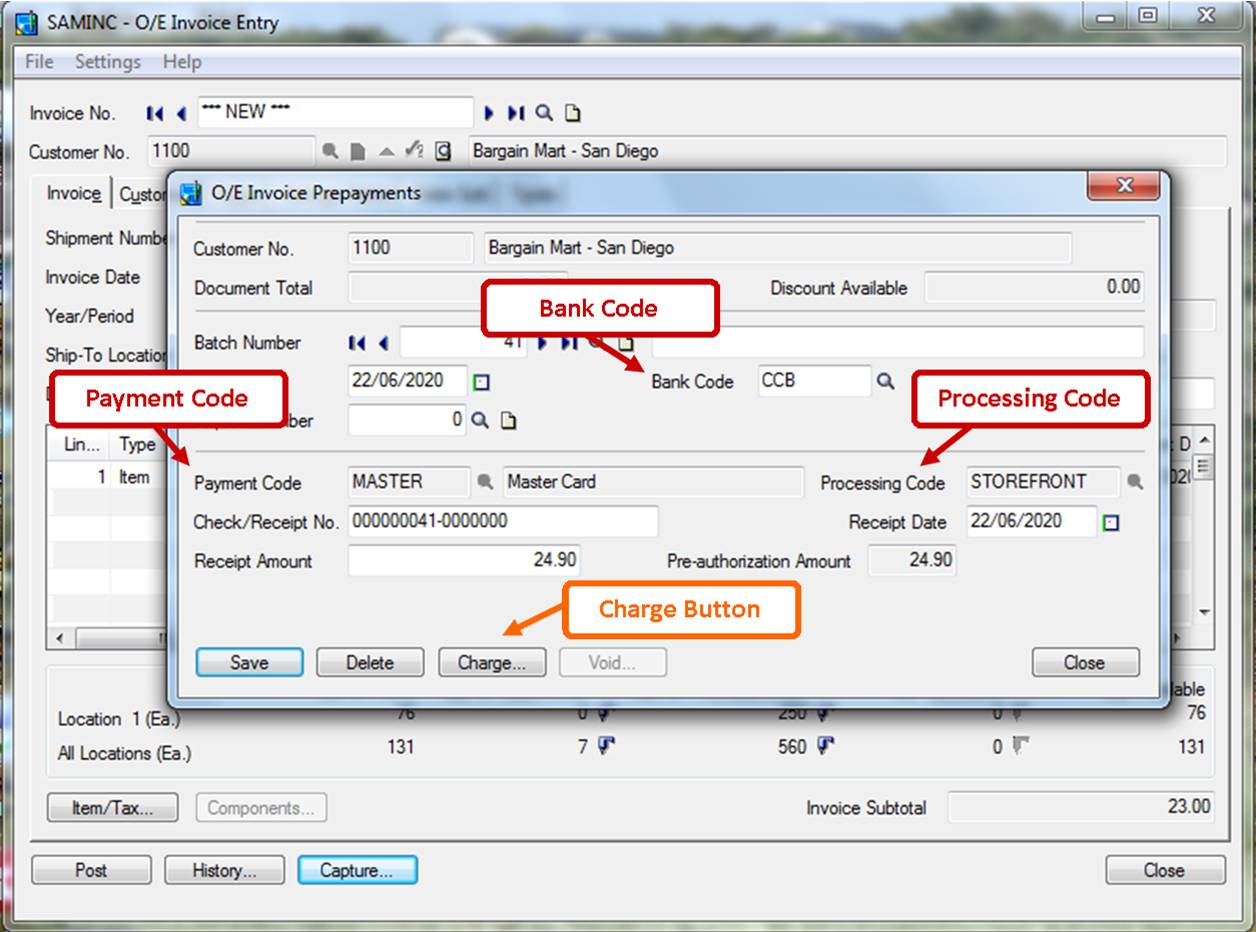The height and width of the screenshot is (932, 1256).
Task: Drill down on 560 All Locations quantity
Action: click(x=823, y=746)
